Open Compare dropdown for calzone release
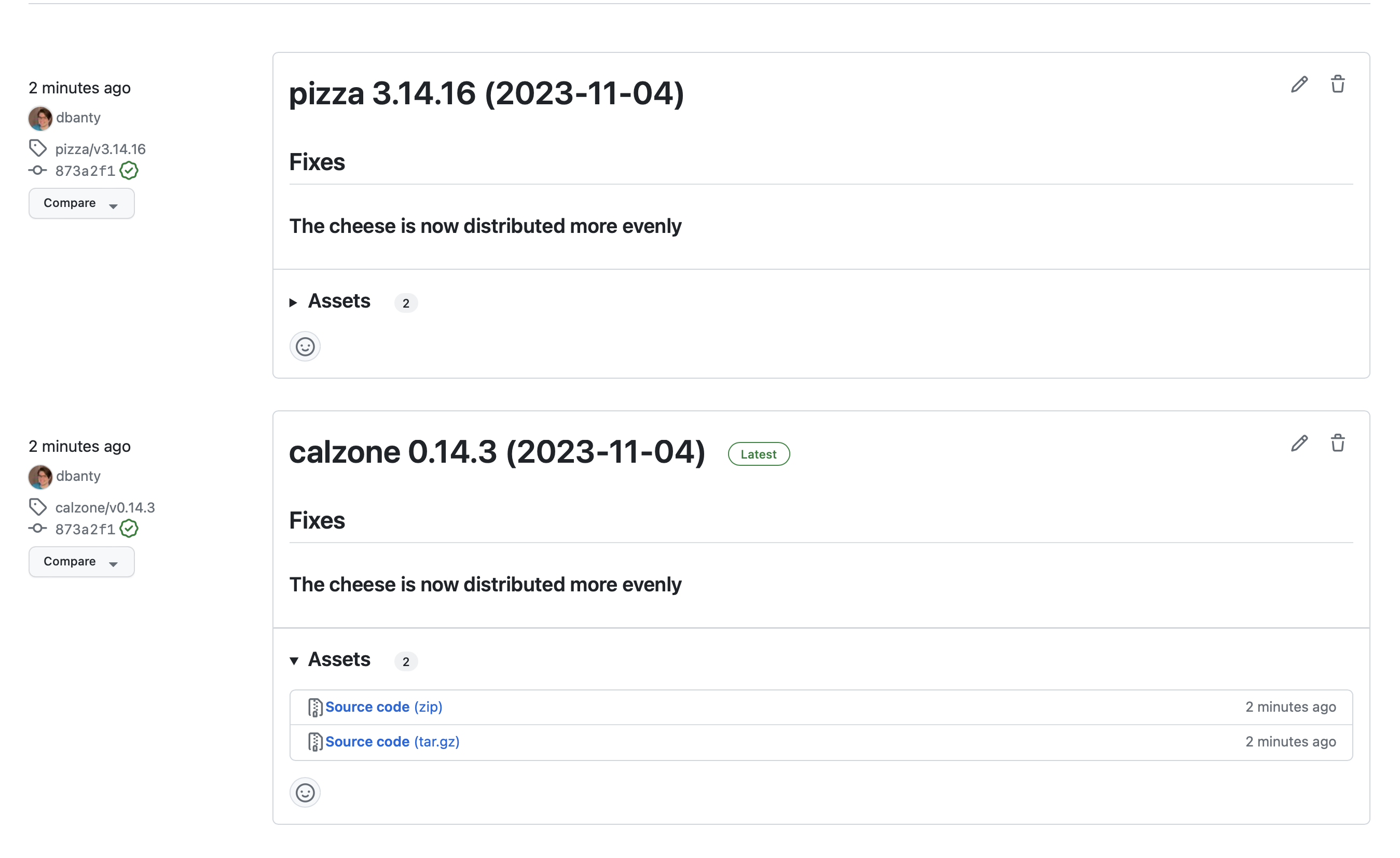 point(81,562)
